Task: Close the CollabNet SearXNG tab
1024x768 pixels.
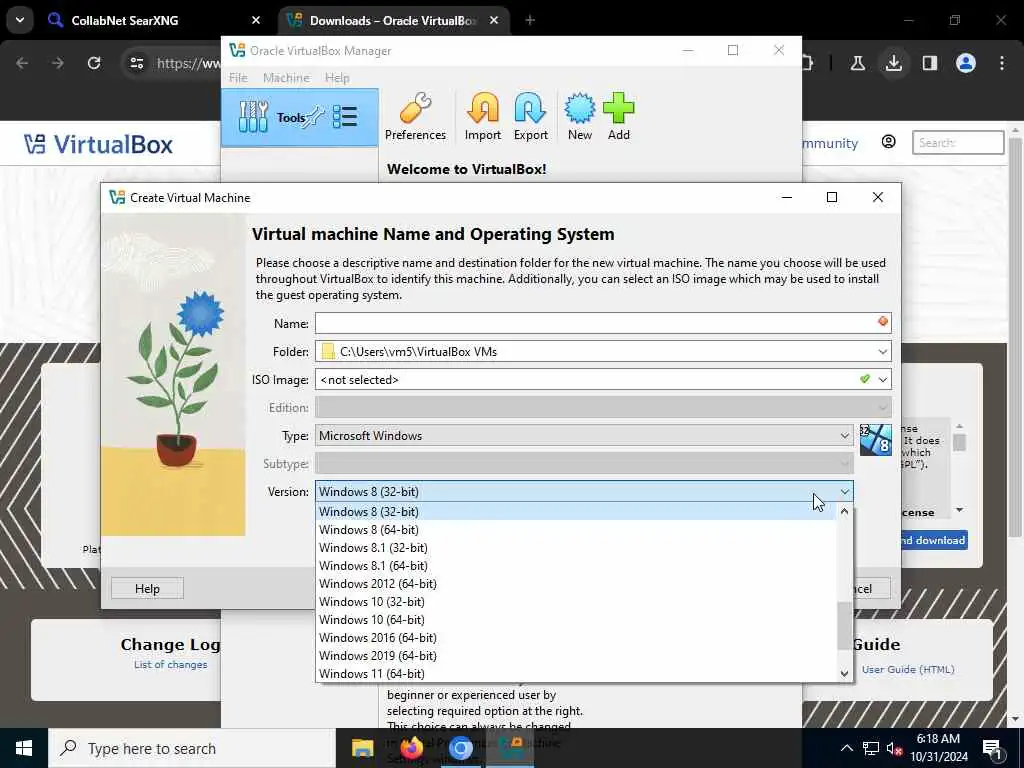Action: (x=255, y=20)
